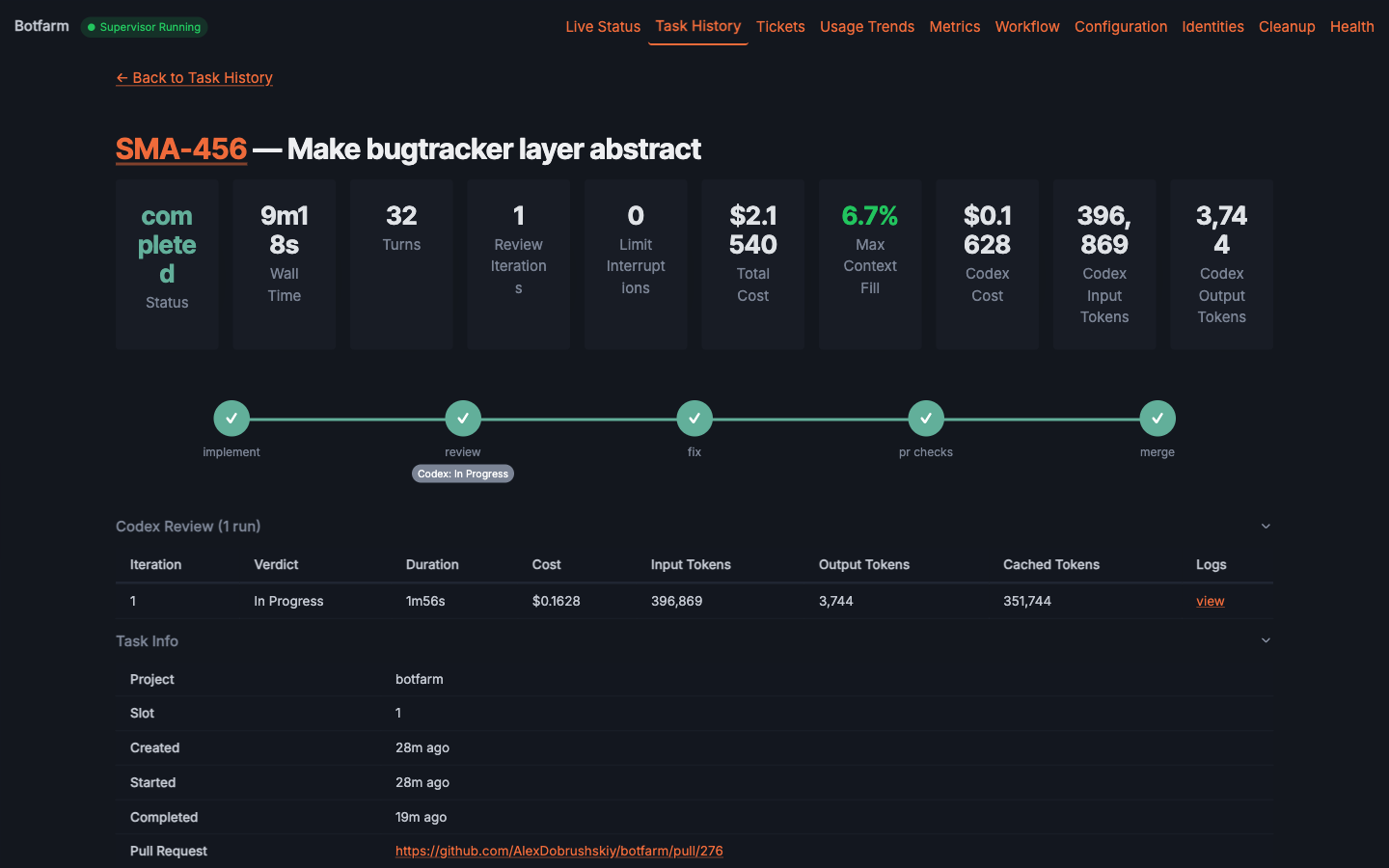Click the review stage checkmark icon

tap(463, 418)
